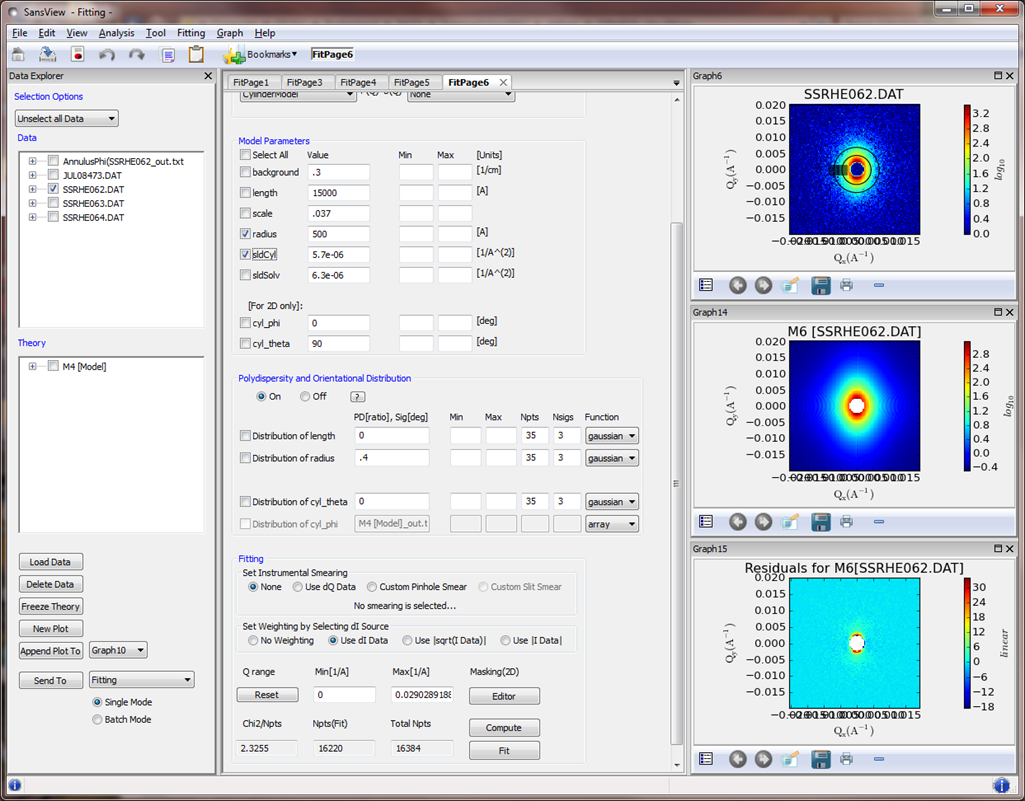The height and width of the screenshot is (801, 1025).
Task: Check the background parameter checkbox
Action: pos(245,172)
